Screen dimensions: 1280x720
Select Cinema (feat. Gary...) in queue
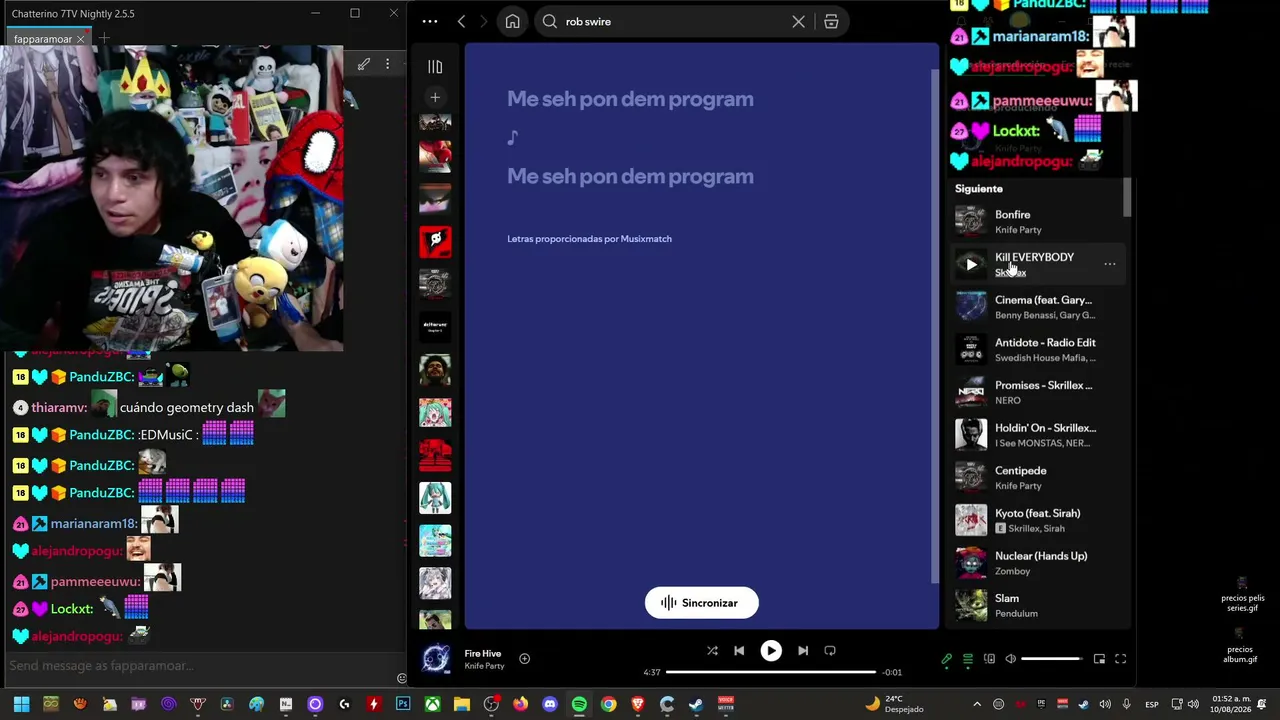click(1036, 307)
